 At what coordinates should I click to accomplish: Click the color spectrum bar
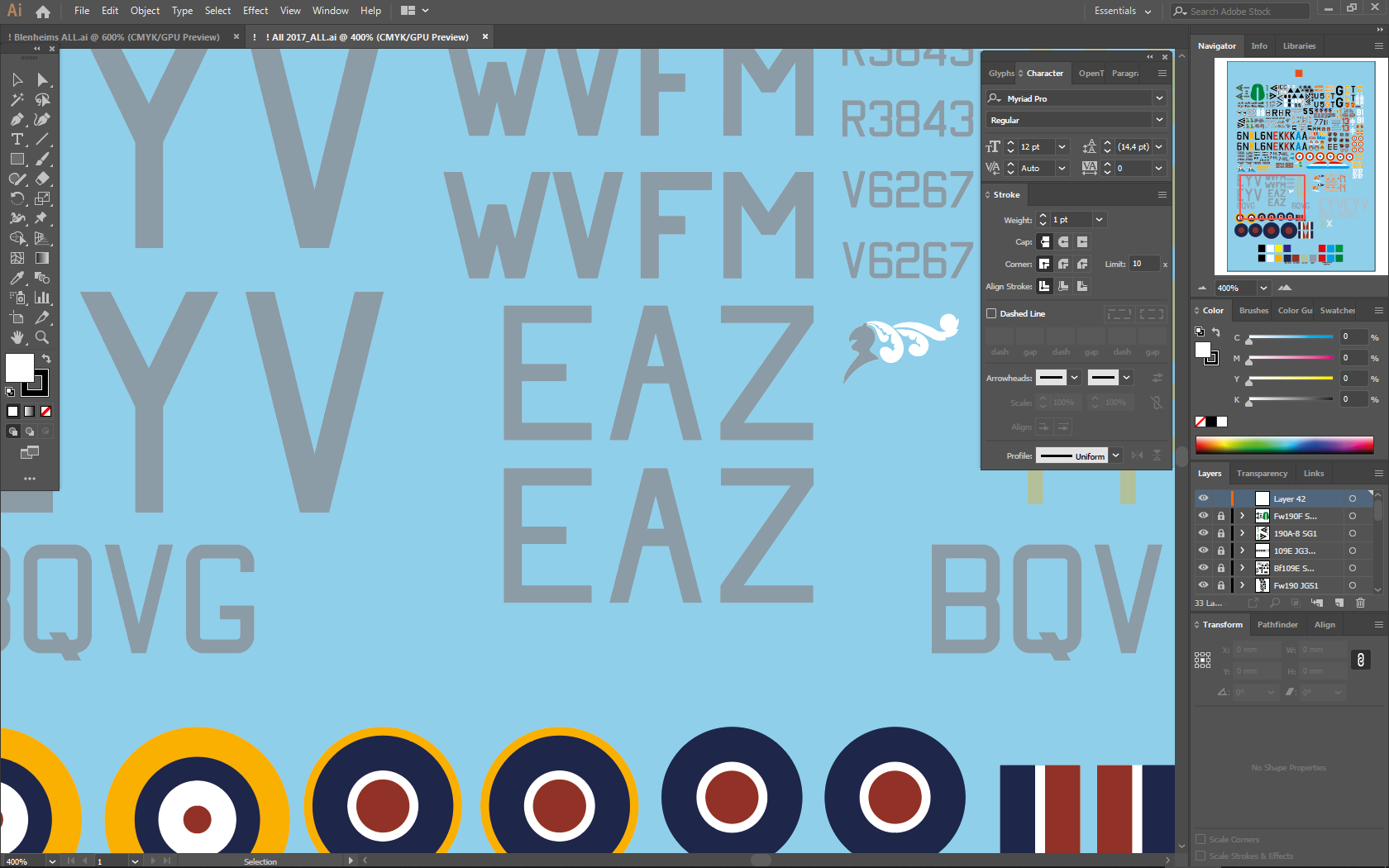click(x=1284, y=445)
